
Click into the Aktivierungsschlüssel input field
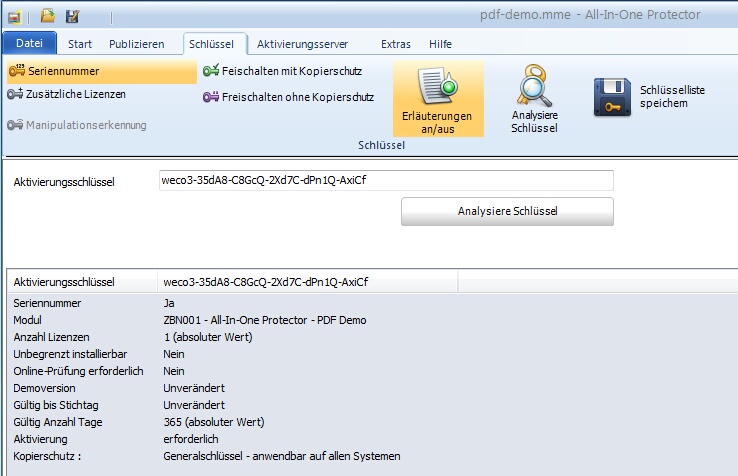coord(385,181)
